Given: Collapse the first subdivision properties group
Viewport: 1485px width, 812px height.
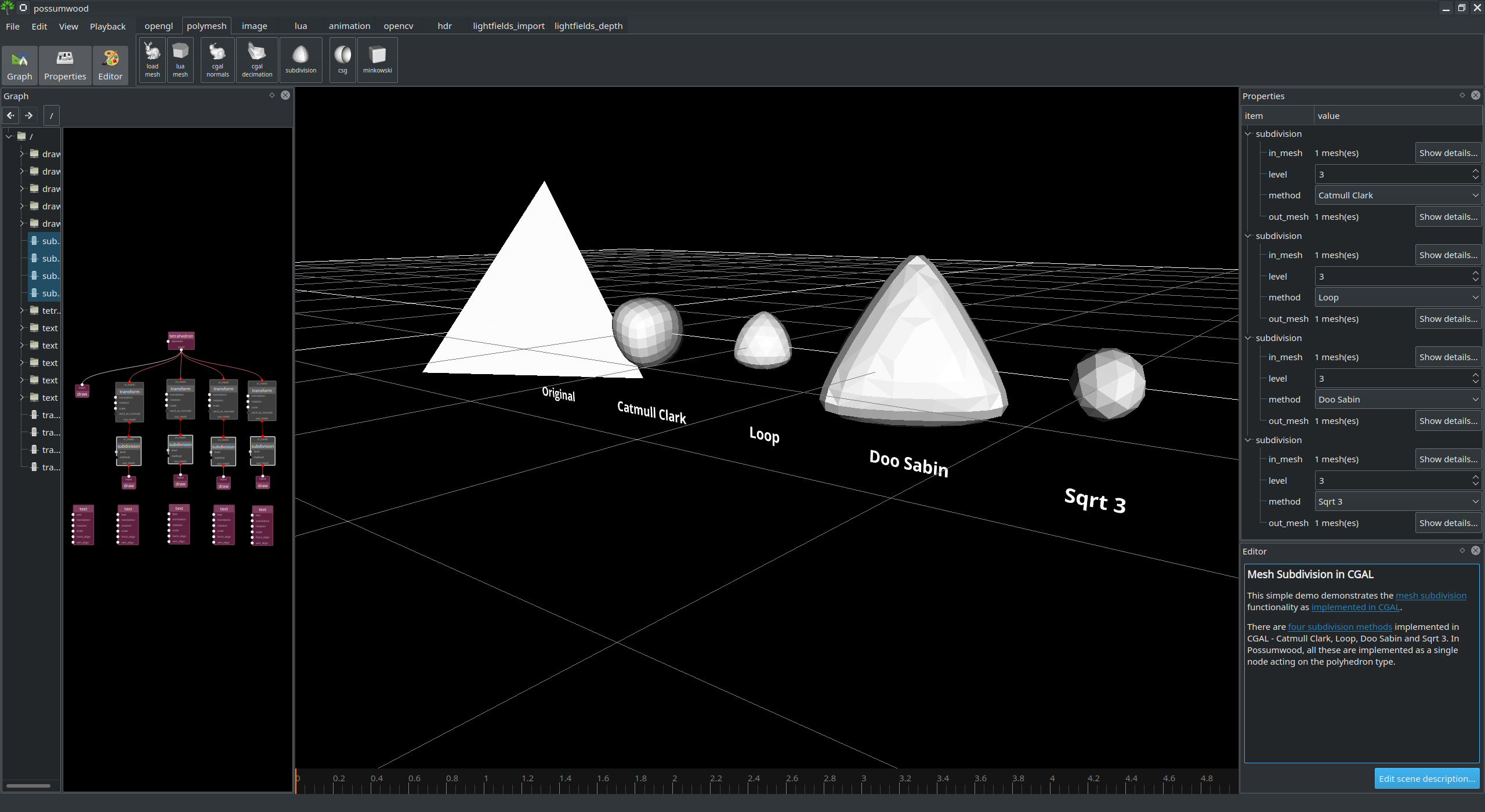Looking at the screenshot, I should point(1248,134).
